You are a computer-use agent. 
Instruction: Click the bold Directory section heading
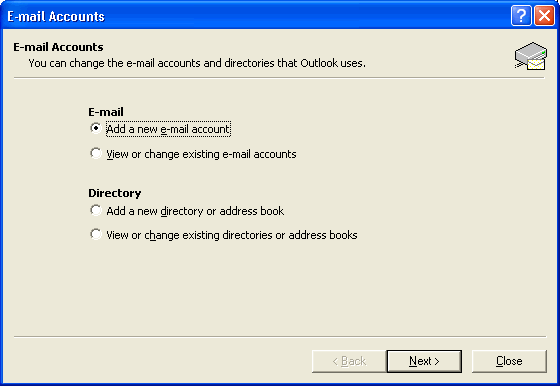tap(115, 193)
